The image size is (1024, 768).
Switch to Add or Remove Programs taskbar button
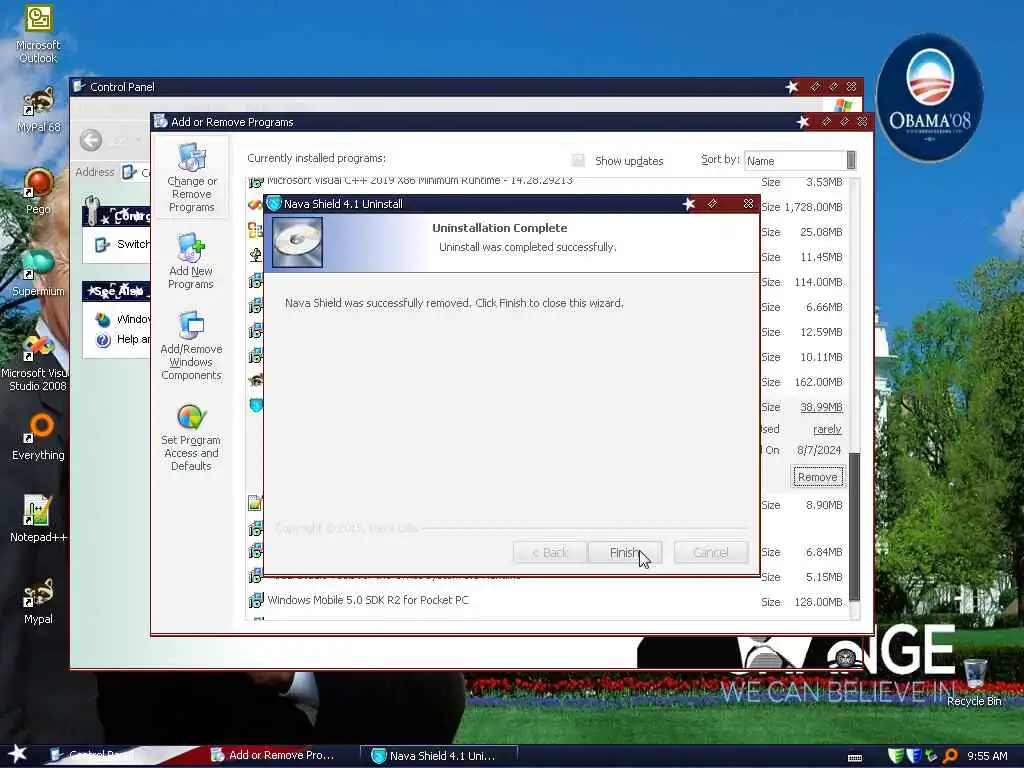point(274,755)
